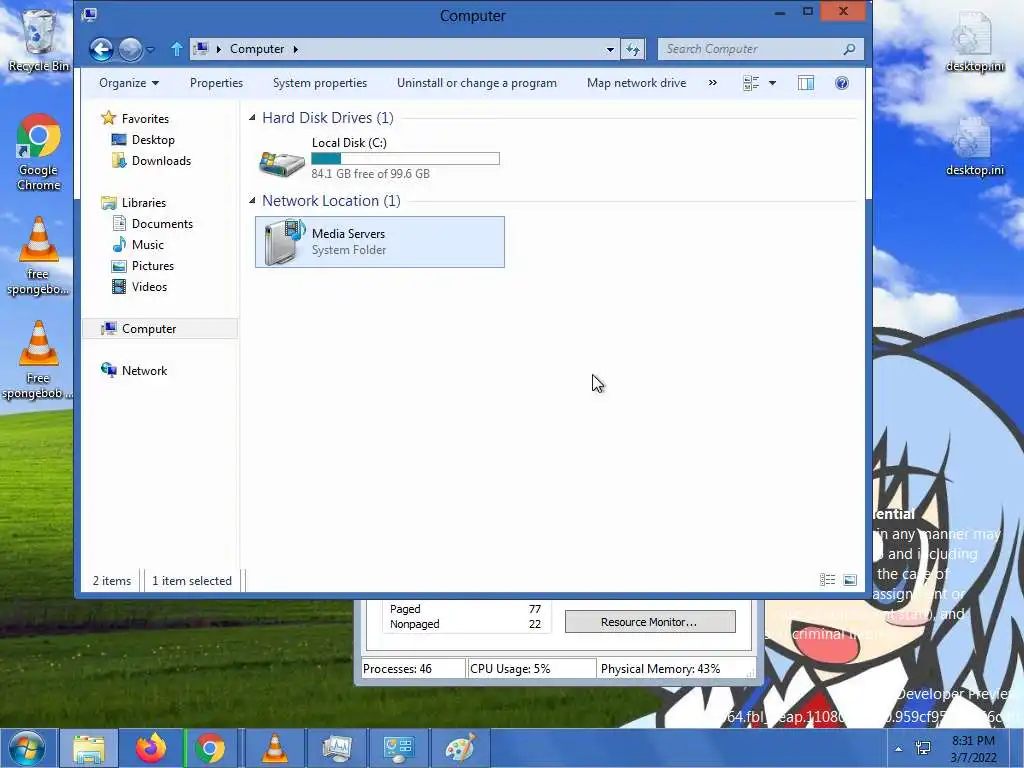The height and width of the screenshot is (768, 1024).
Task: Expand the address bar history dropdown
Action: [x=610, y=49]
